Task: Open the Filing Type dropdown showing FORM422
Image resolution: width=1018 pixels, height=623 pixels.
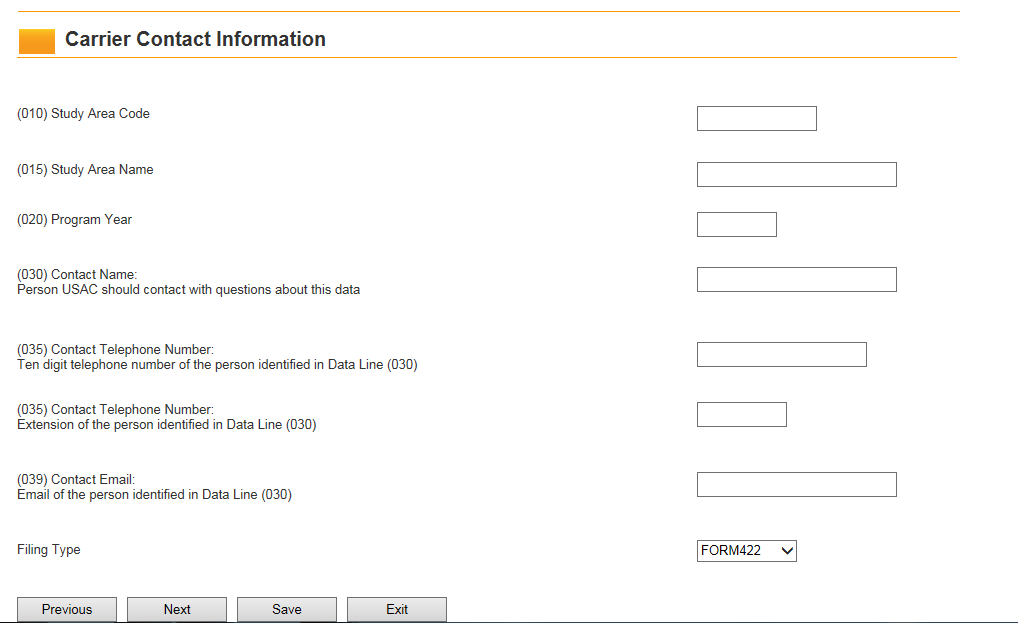Action: click(x=746, y=550)
